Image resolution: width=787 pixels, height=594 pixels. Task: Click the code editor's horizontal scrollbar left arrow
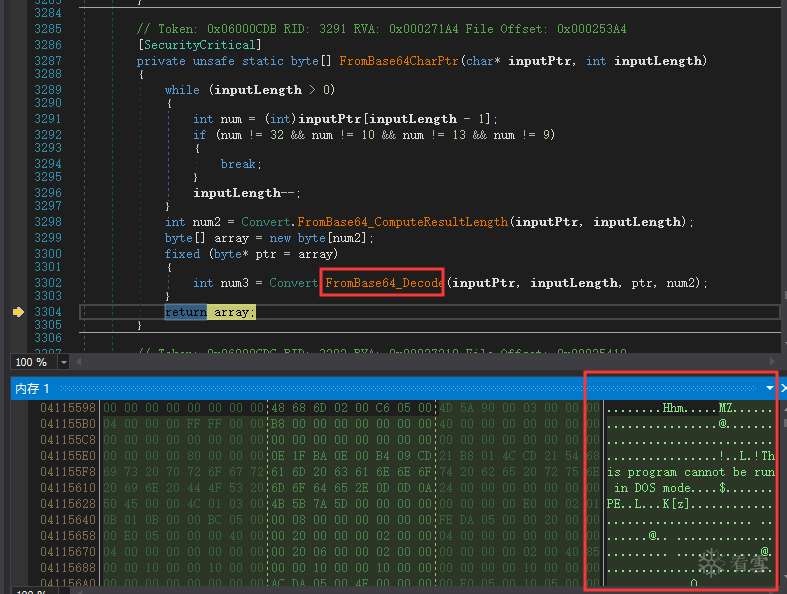click(79, 362)
